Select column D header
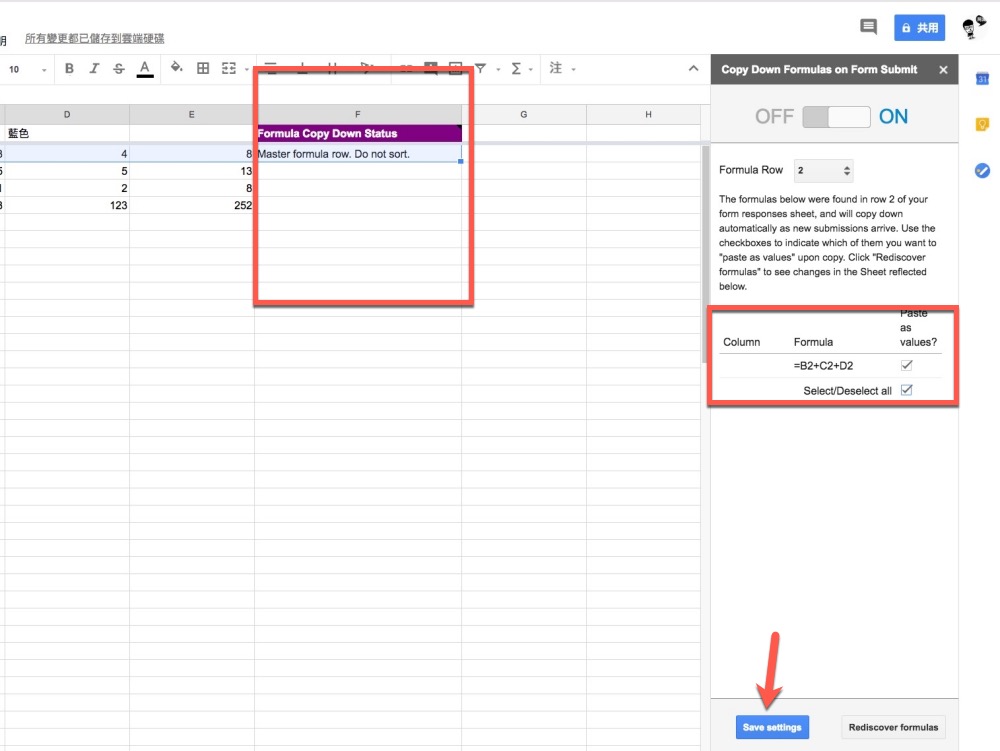The height and width of the screenshot is (751, 1000). click(x=67, y=115)
